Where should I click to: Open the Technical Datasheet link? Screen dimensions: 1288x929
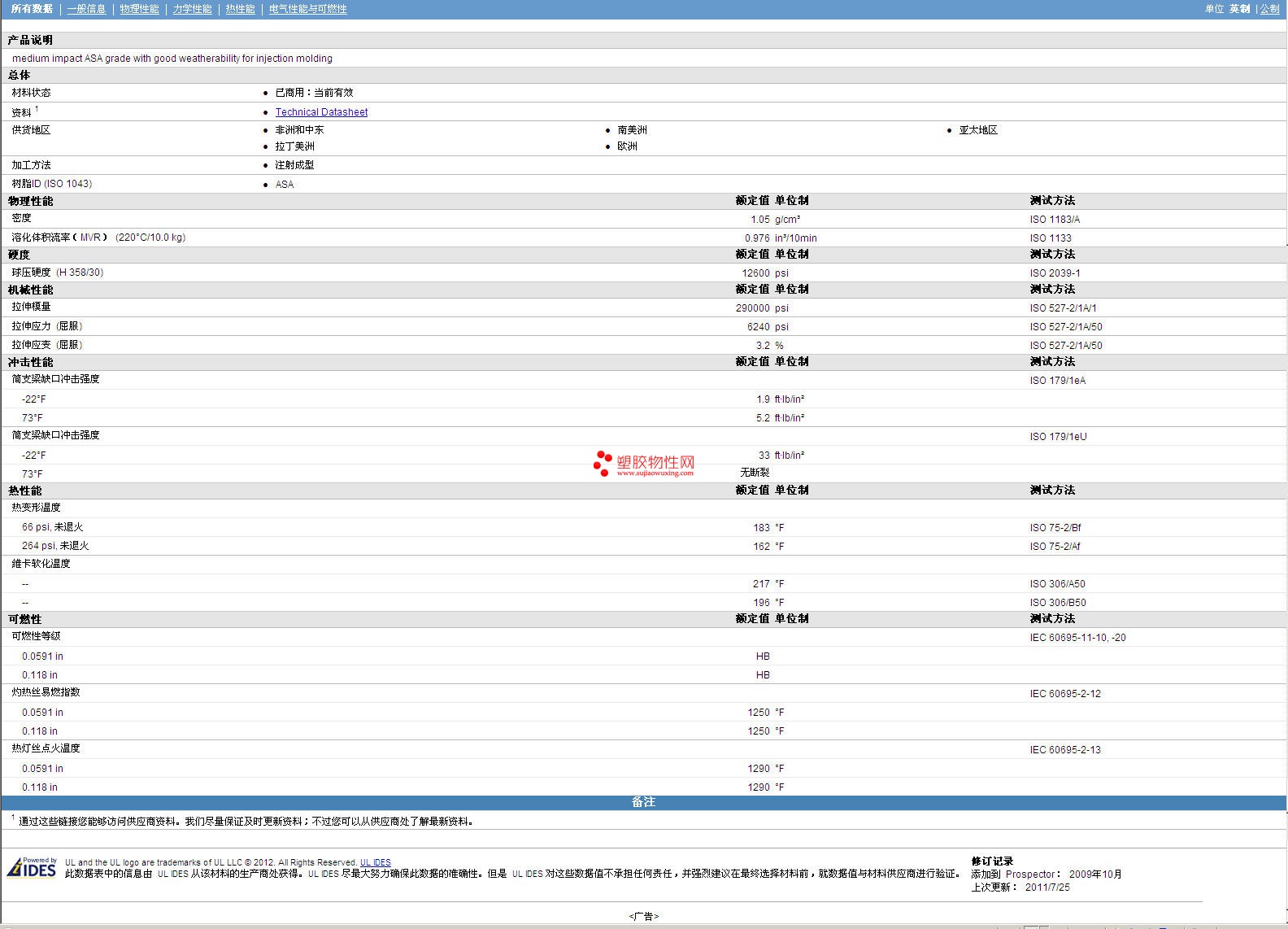(321, 112)
